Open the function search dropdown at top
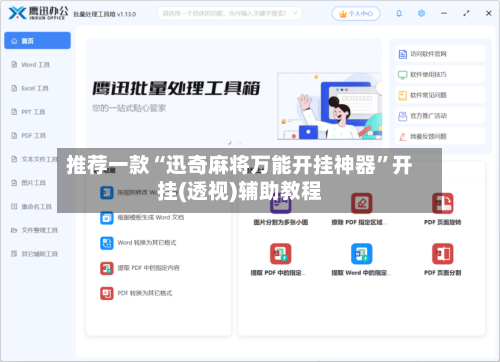The image size is (500, 362). (230, 14)
